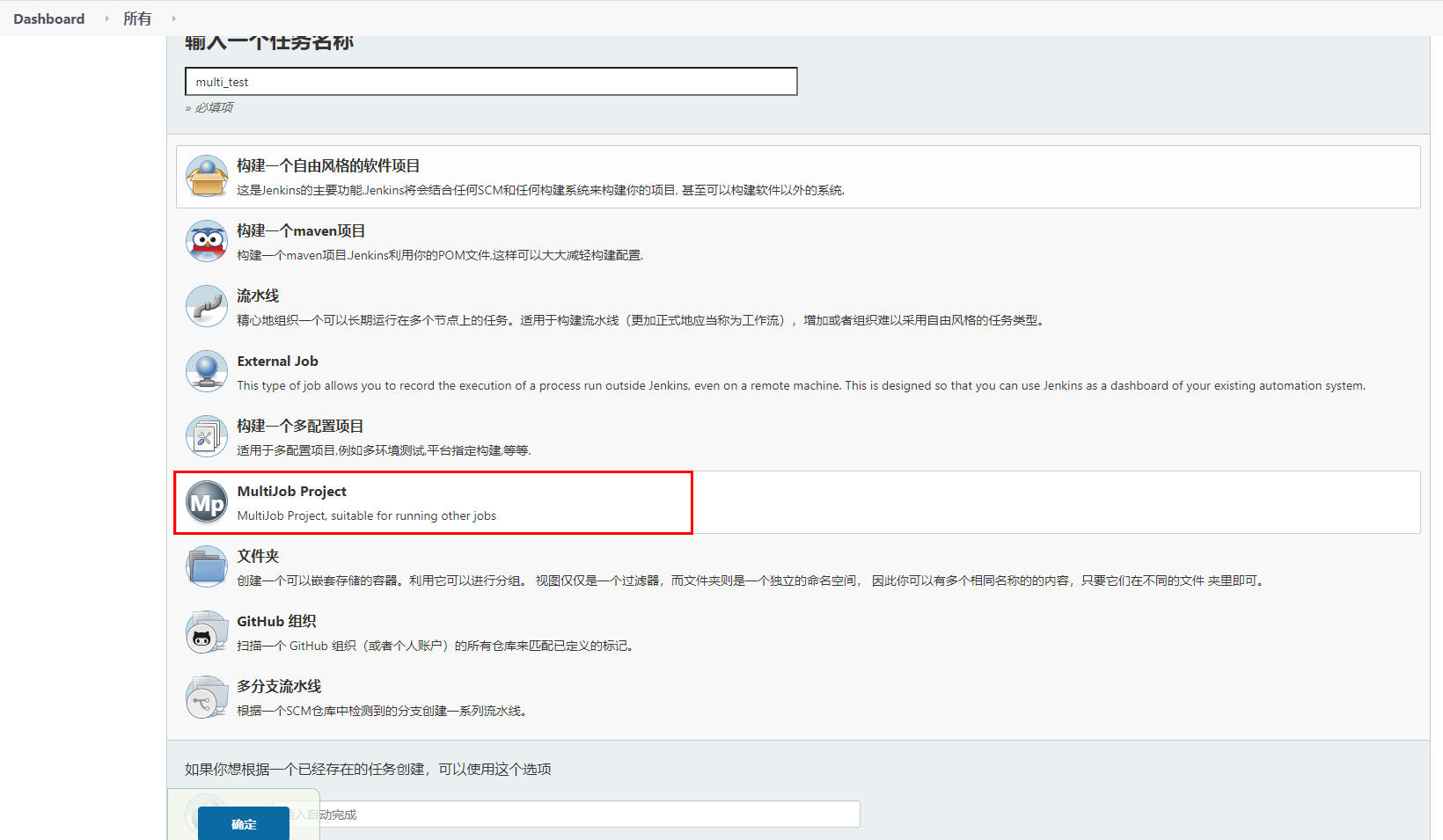Click description '适用于多配置项目,例如多环境测试'

[x=384, y=450]
